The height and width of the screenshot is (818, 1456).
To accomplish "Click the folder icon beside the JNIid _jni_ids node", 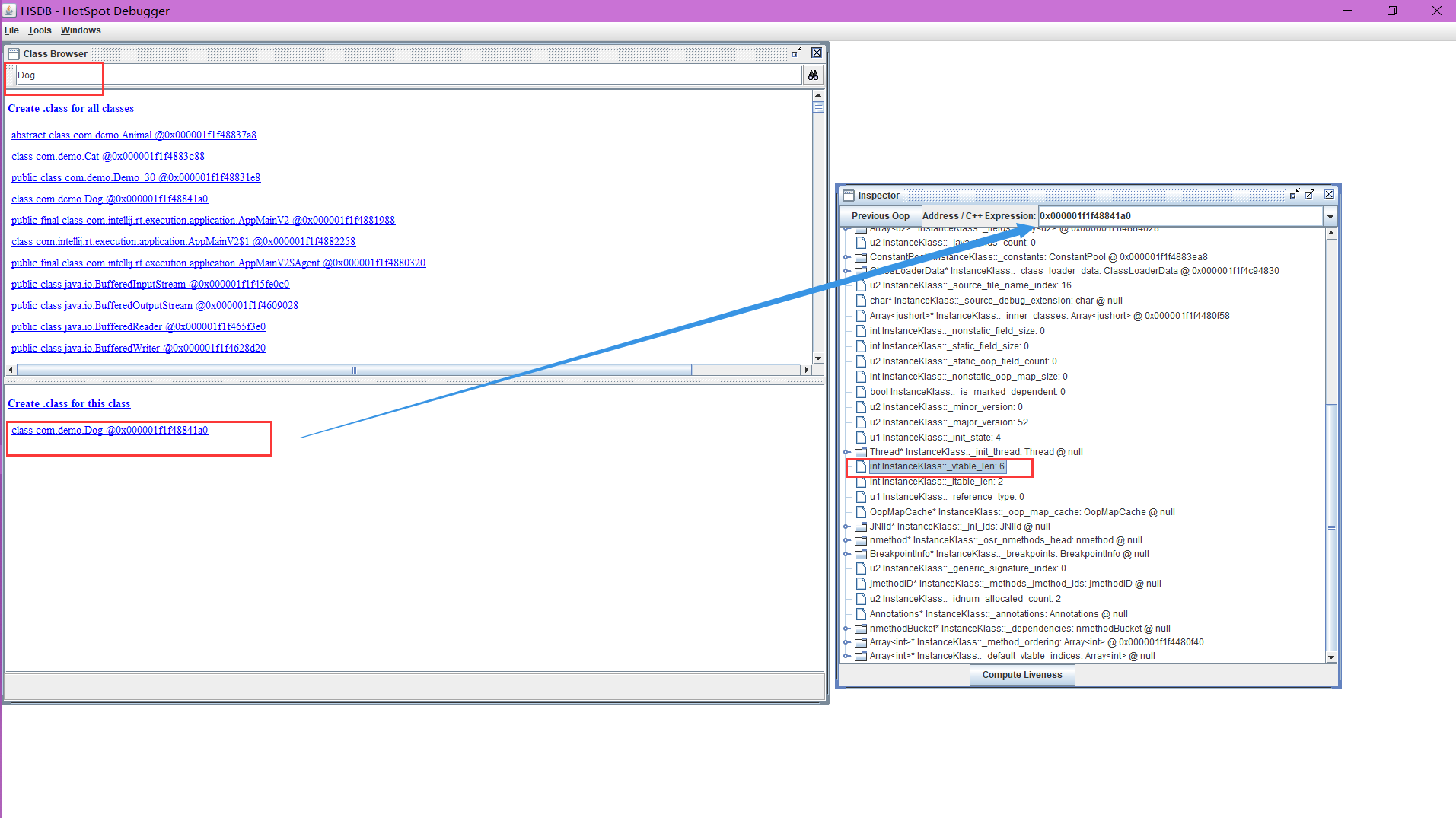I will coord(861,527).
